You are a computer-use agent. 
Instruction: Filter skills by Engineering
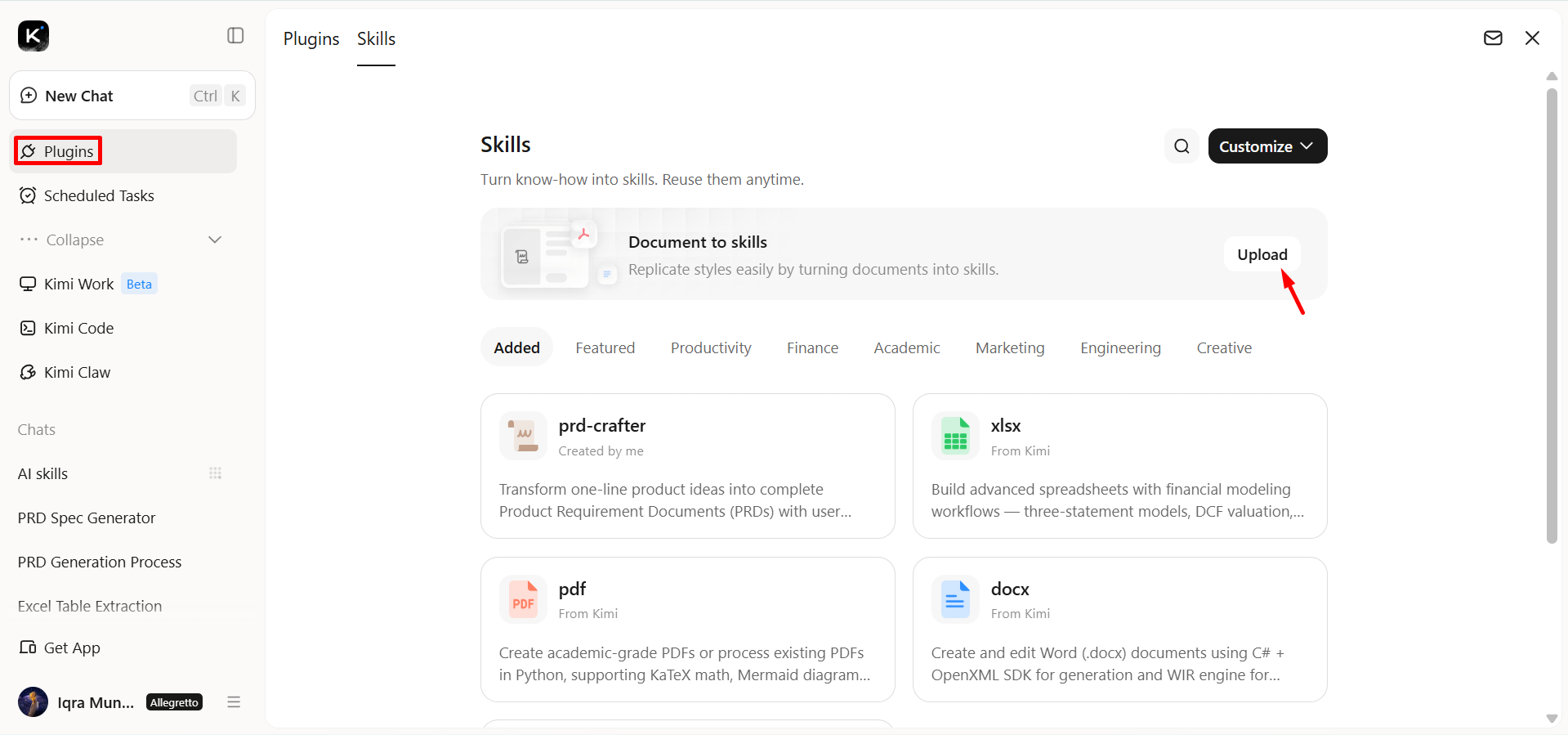[x=1120, y=347]
